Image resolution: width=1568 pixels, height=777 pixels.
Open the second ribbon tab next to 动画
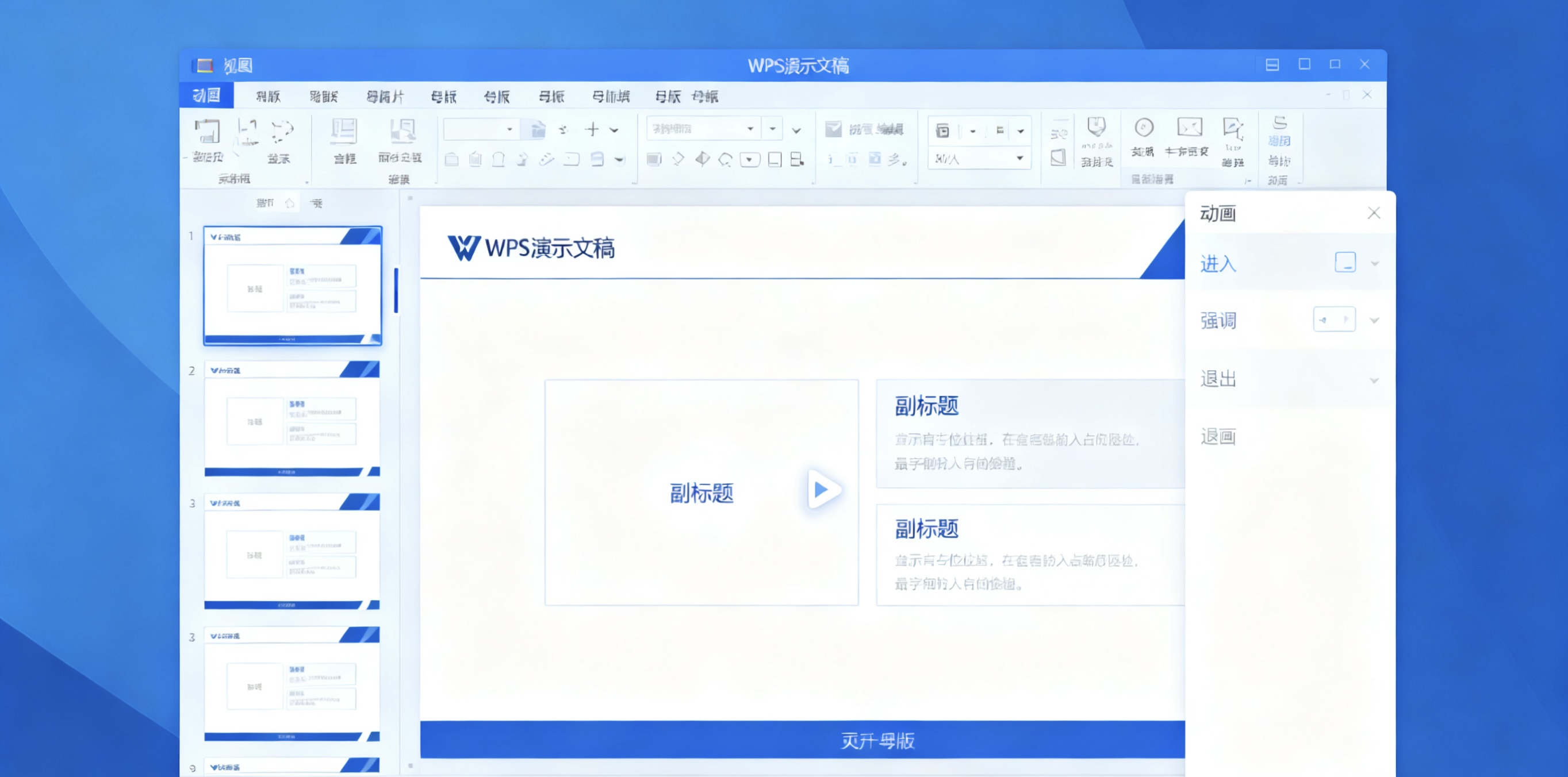267,96
